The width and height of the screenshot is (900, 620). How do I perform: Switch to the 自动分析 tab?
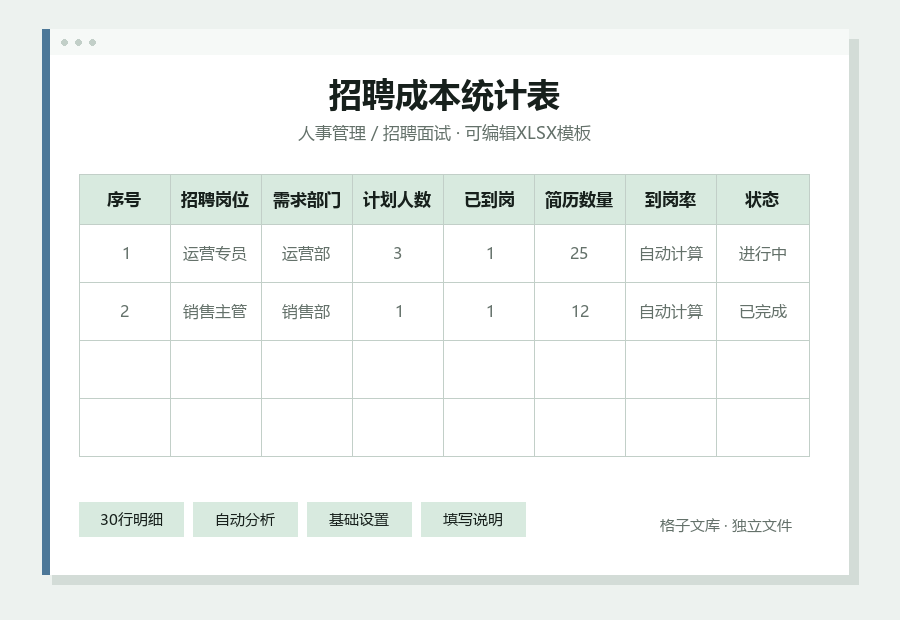[245, 520]
